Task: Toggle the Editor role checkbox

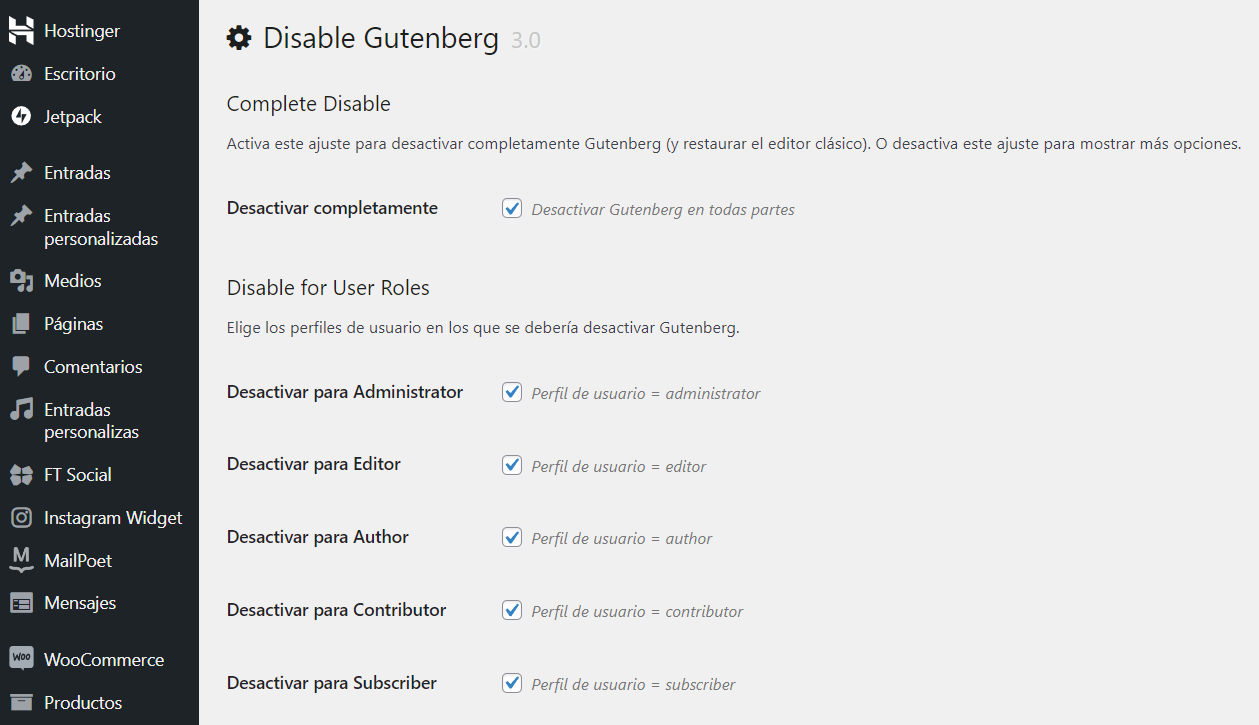Action: pos(512,465)
